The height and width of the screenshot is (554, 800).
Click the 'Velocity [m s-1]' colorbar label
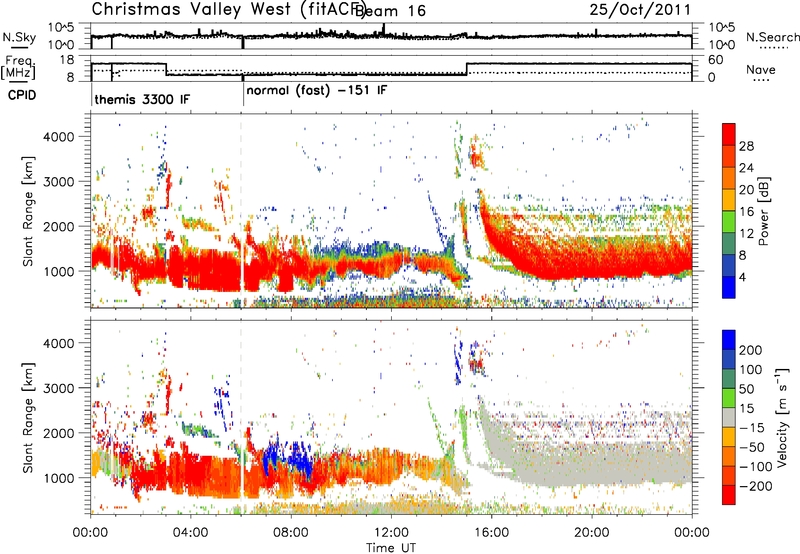(x=782, y=418)
